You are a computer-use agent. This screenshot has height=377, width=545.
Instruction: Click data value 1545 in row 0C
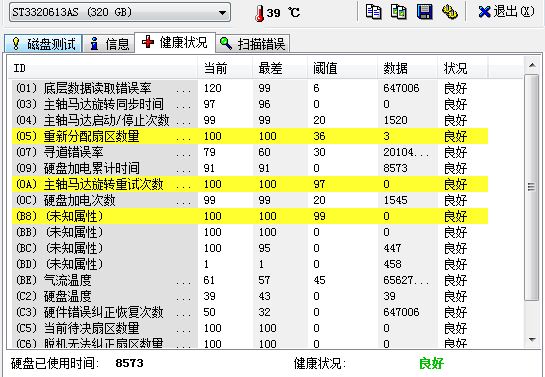pyautogui.click(x=395, y=200)
